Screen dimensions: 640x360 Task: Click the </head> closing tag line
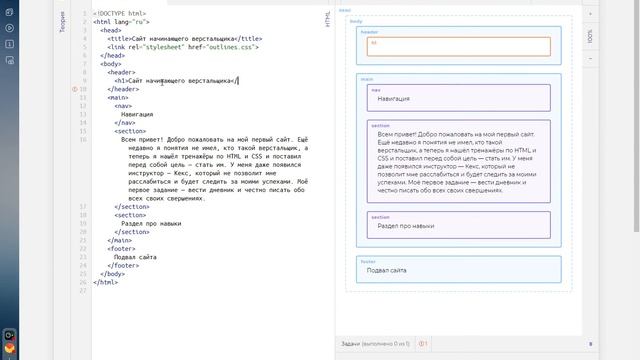tap(112, 56)
